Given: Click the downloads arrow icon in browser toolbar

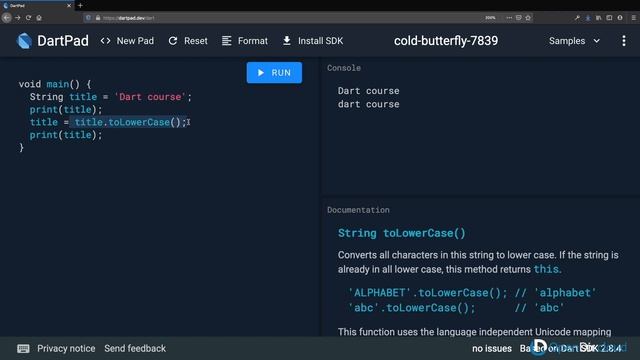Looking at the screenshot, I should [588, 18].
